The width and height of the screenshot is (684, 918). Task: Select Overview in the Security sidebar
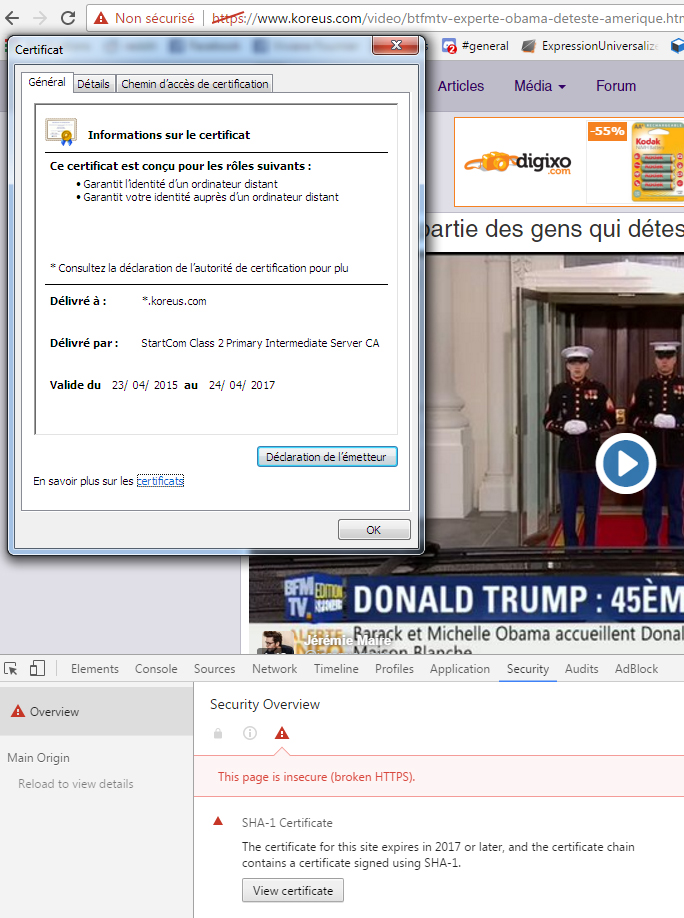pyautogui.click(x=54, y=712)
